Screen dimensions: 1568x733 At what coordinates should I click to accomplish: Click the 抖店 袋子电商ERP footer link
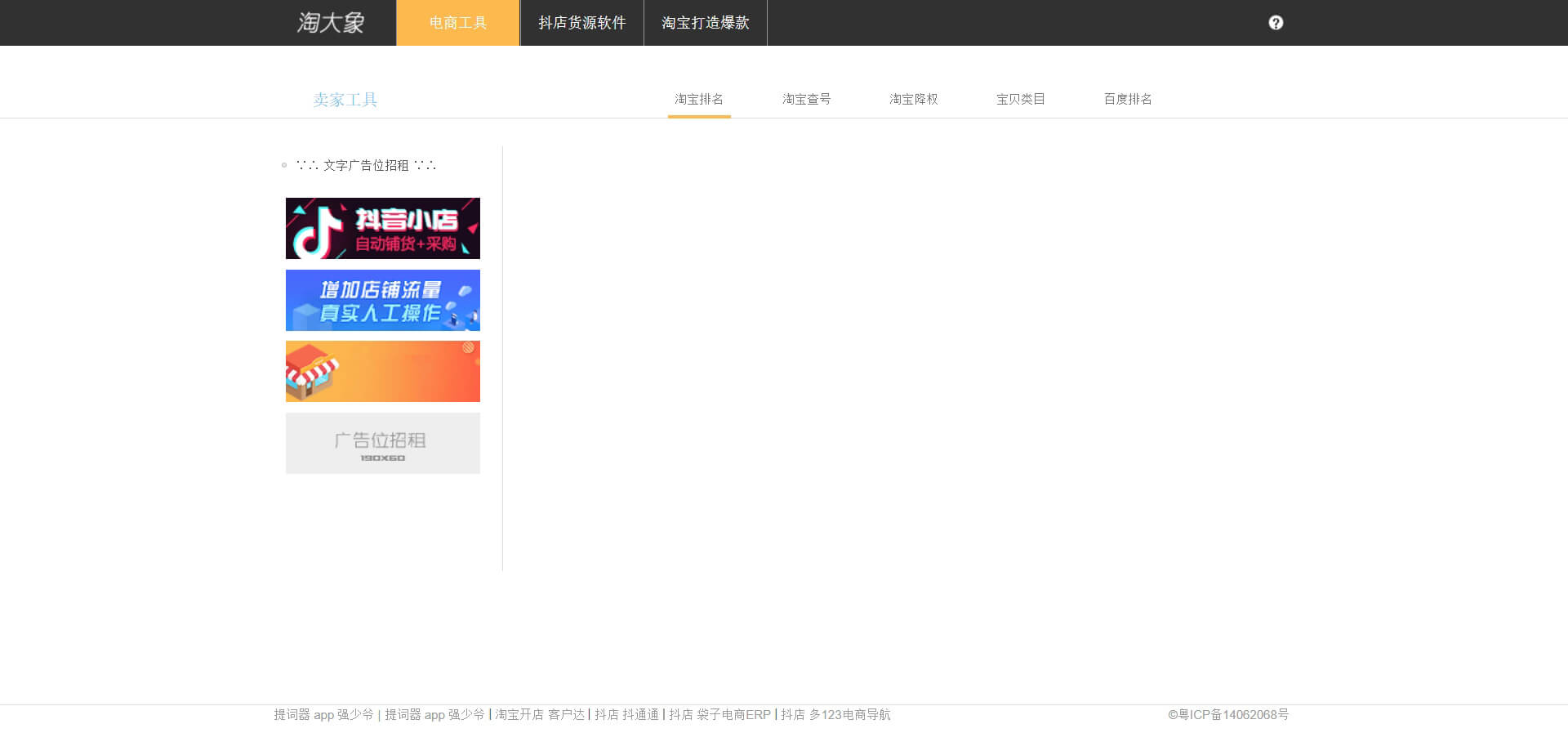(719, 715)
